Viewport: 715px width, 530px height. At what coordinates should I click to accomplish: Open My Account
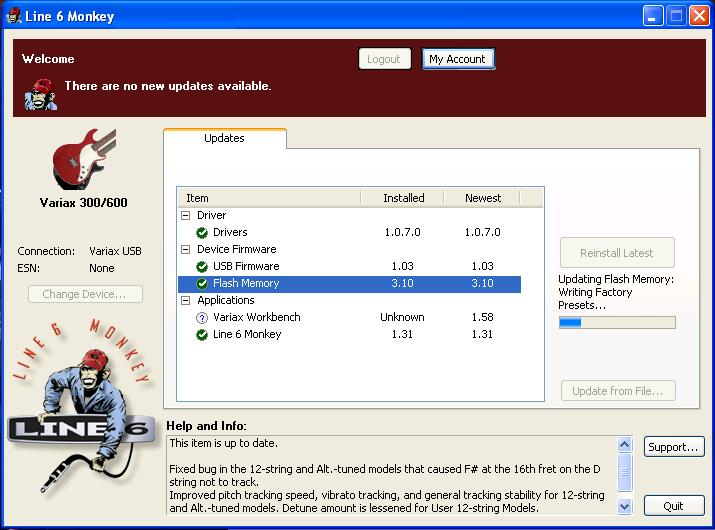point(457,59)
